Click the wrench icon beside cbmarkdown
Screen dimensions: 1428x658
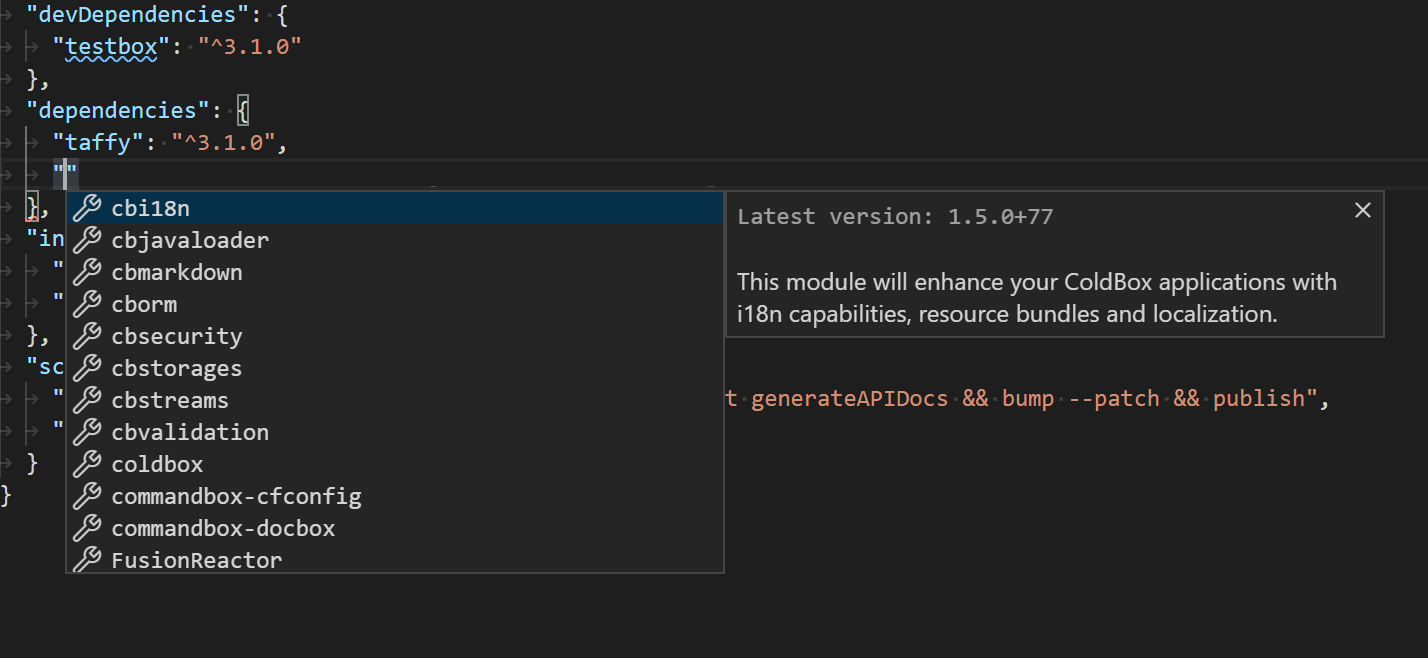(88, 272)
